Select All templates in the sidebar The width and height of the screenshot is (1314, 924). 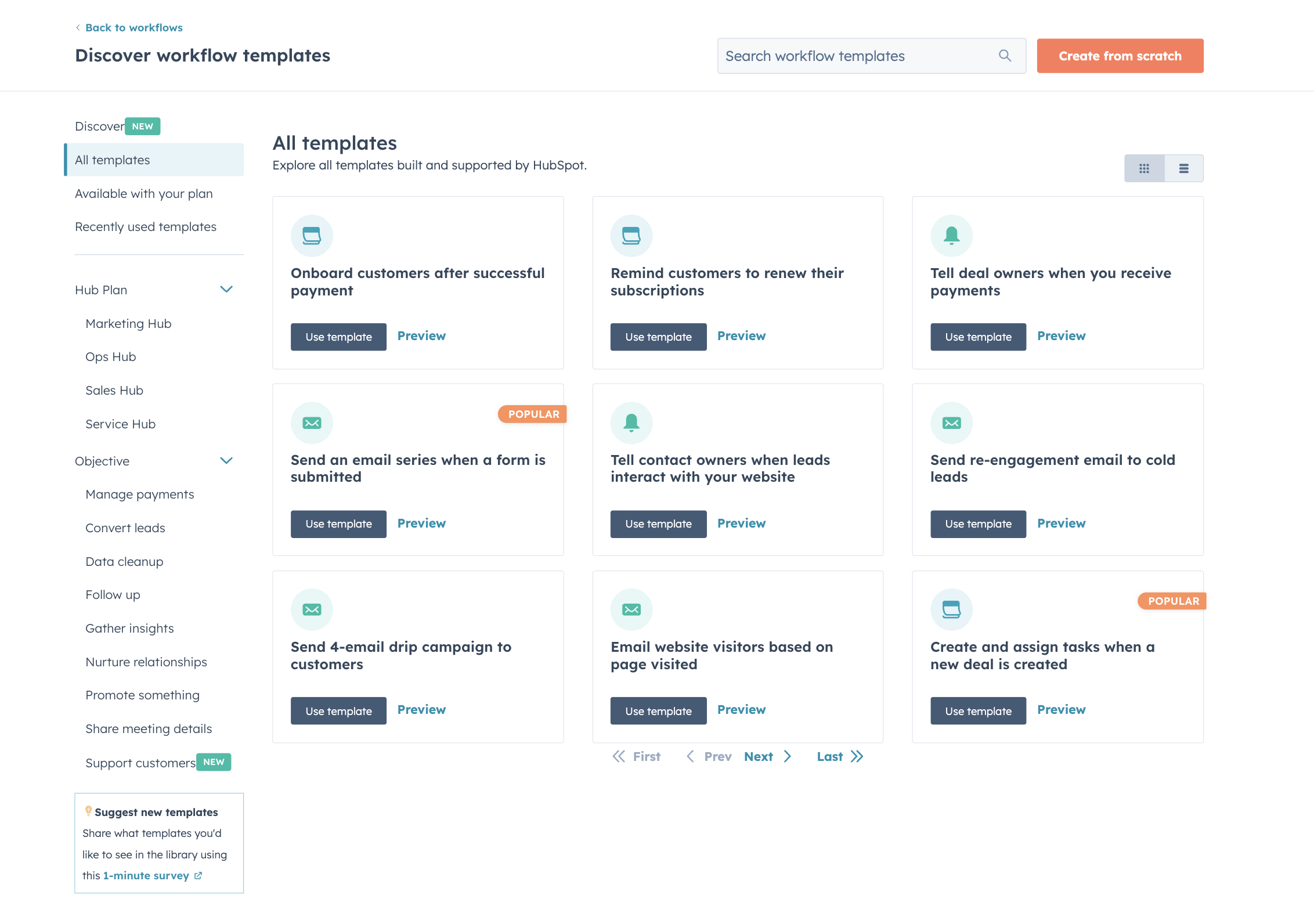(111, 160)
